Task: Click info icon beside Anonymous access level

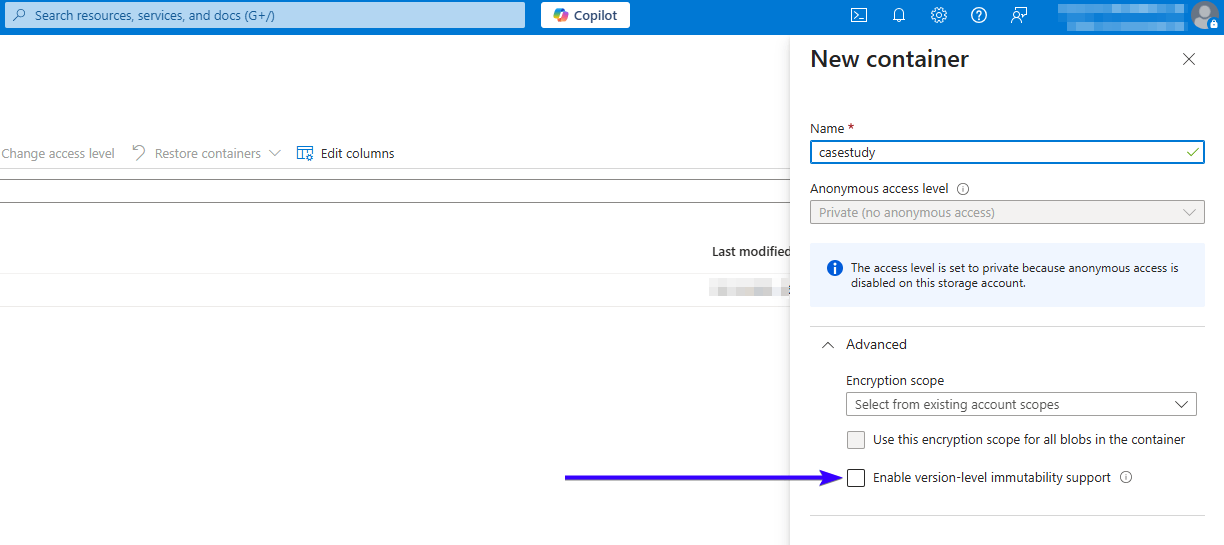Action: point(963,189)
